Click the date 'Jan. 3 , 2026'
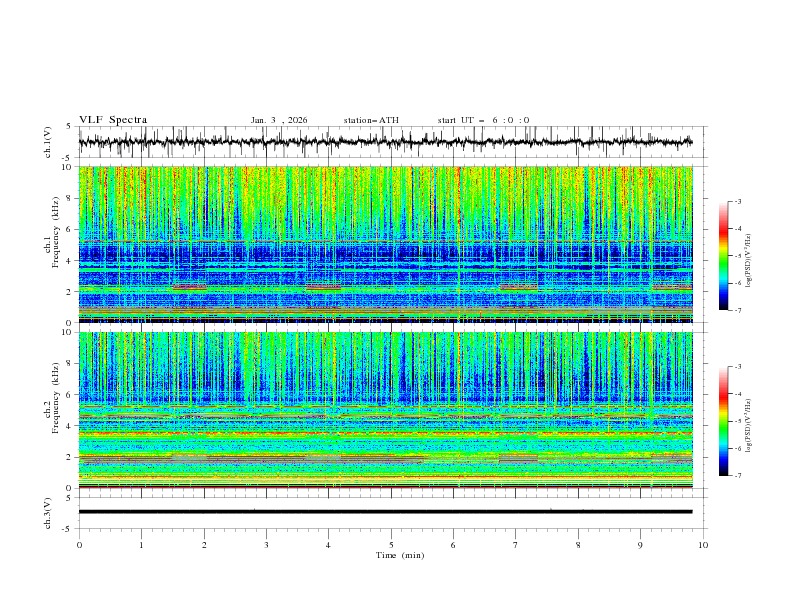This screenshot has width=792, height=612. point(279,120)
